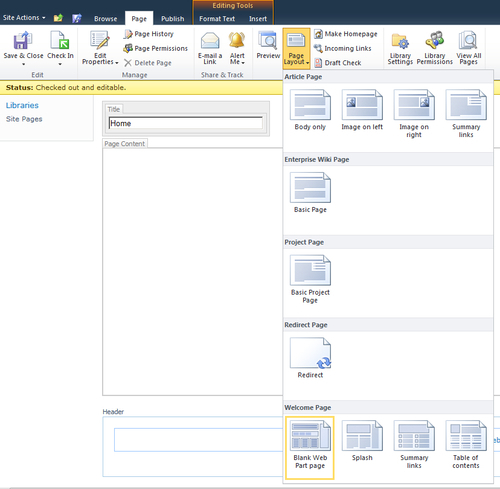This screenshot has width=500, height=489.
Task: Select the Image on left layout
Action: pyautogui.click(x=362, y=110)
